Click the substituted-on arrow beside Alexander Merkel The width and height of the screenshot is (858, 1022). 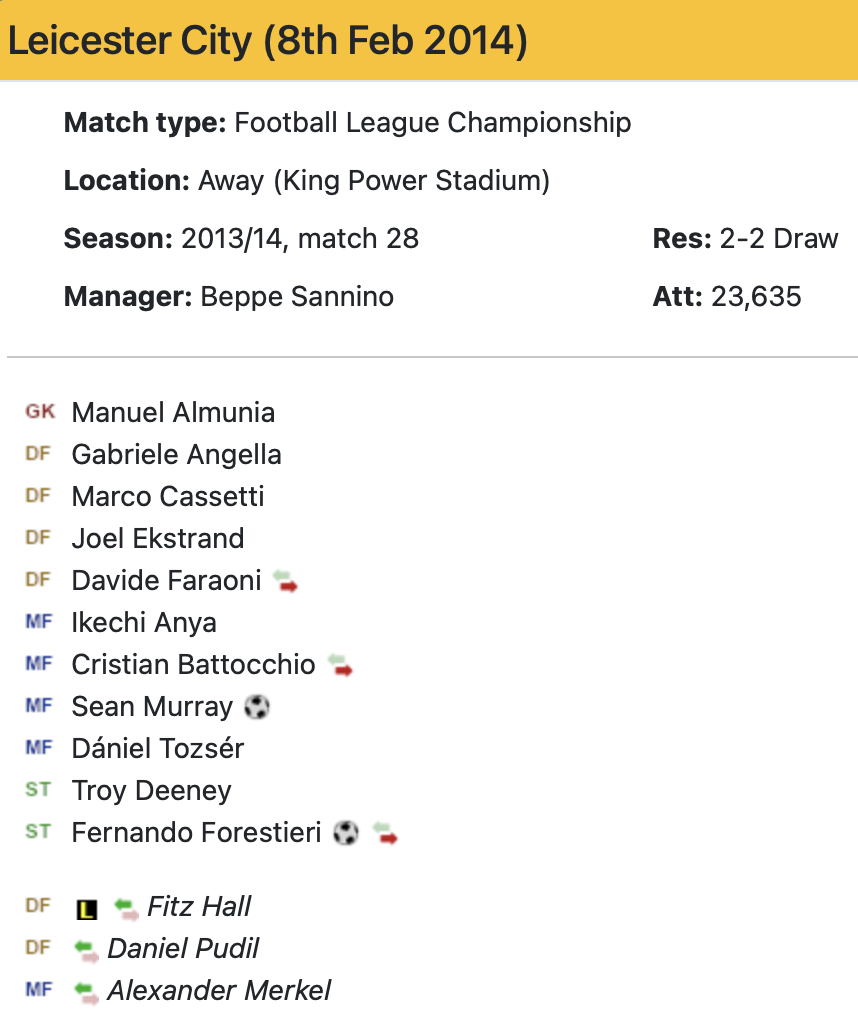pos(86,992)
